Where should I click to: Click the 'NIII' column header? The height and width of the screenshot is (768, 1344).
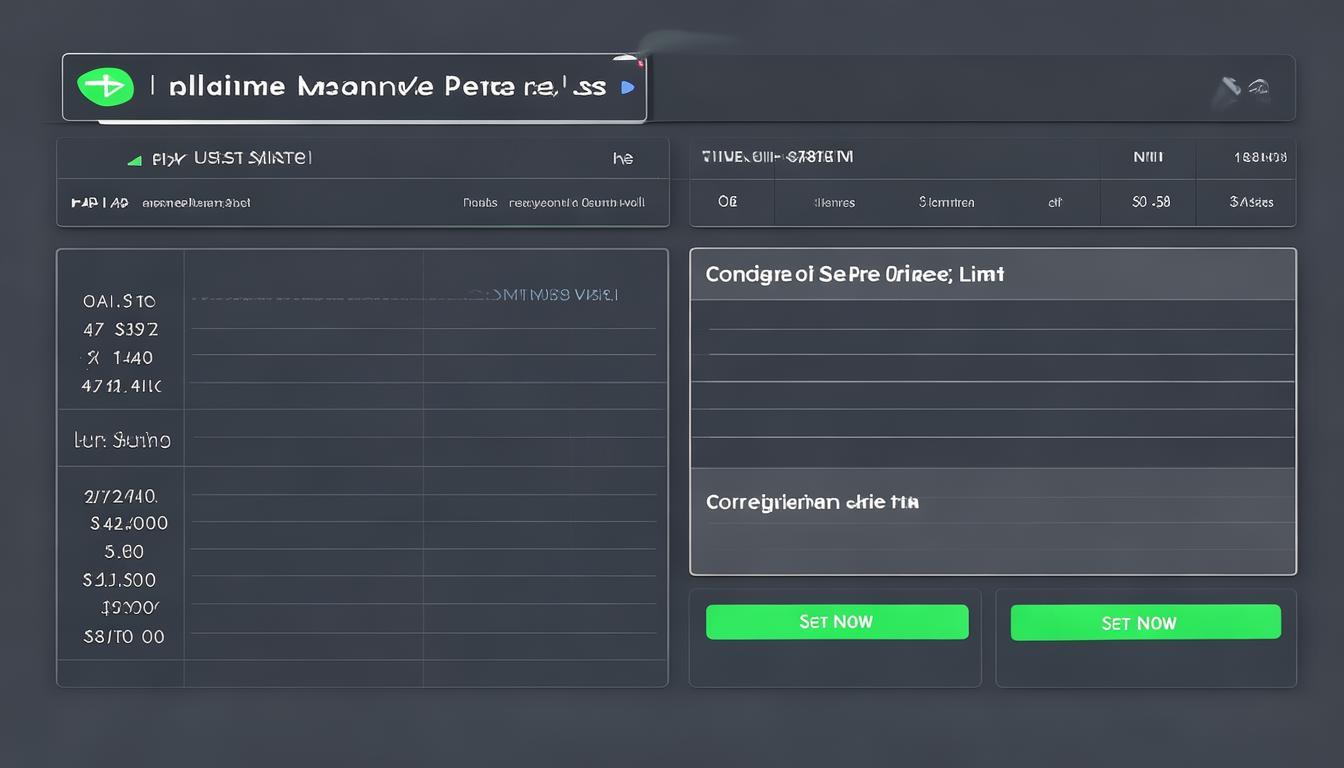[x=1148, y=157]
